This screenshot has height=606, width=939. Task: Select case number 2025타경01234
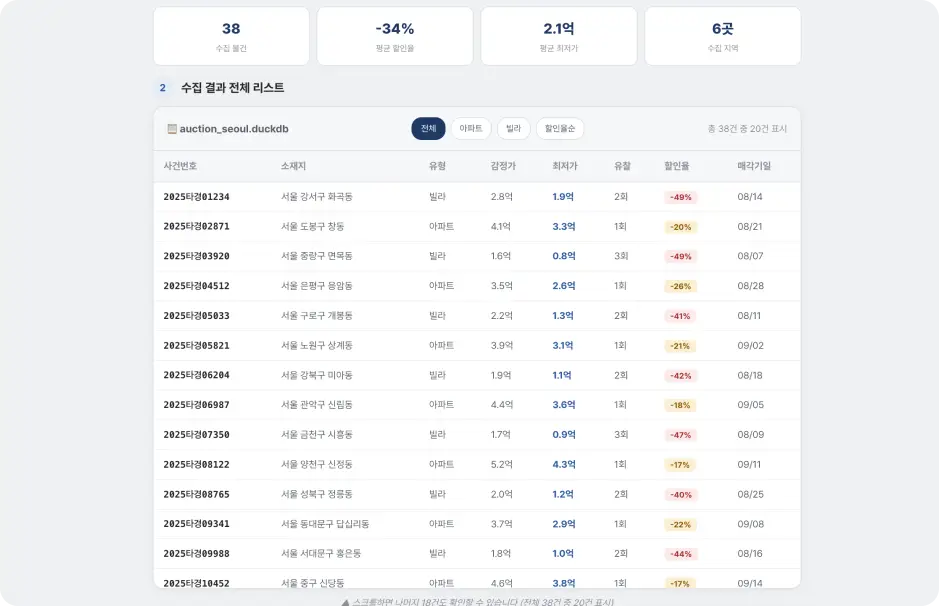[196, 197]
